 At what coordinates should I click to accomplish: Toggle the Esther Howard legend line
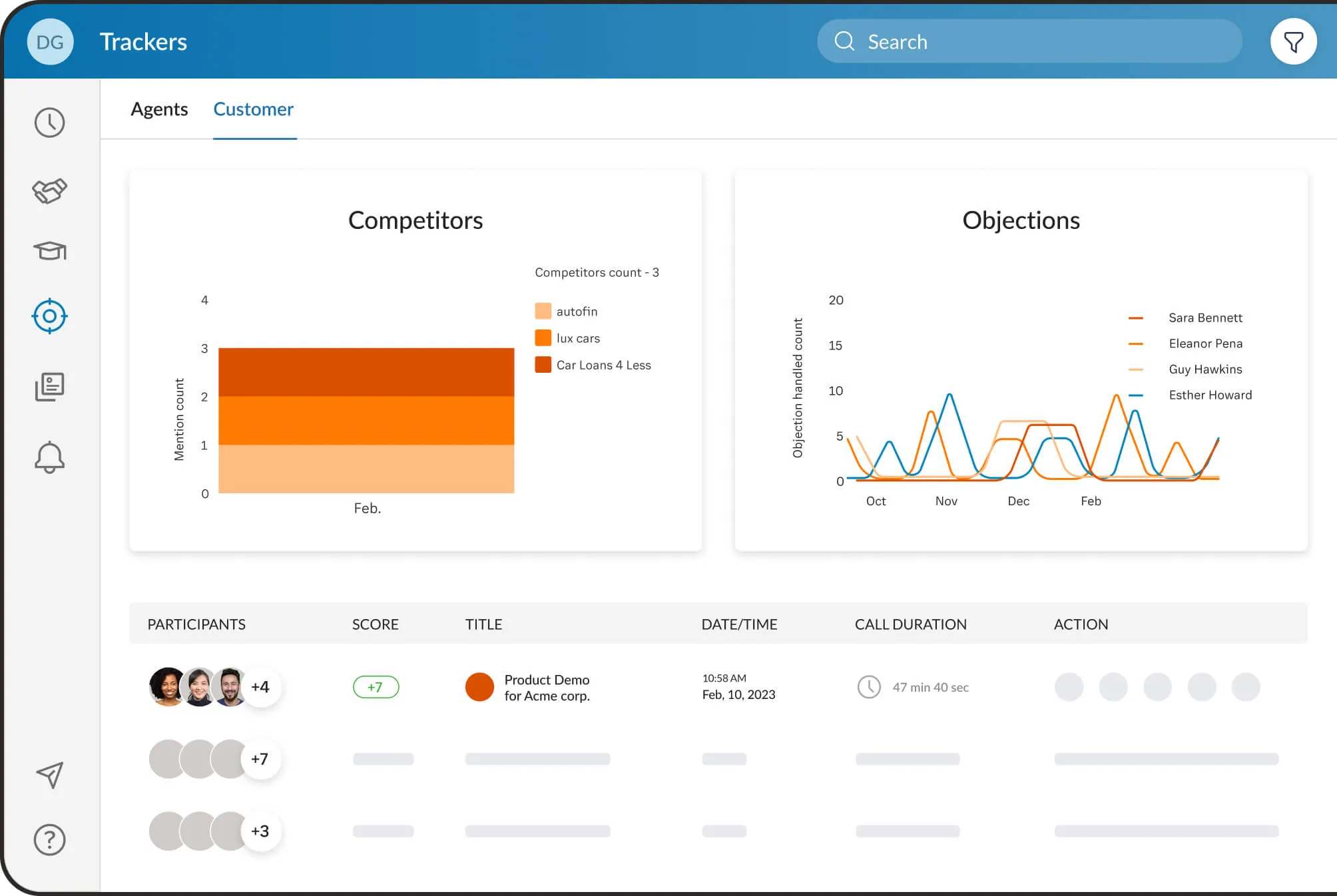pyautogui.click(x=1136, y=395)
